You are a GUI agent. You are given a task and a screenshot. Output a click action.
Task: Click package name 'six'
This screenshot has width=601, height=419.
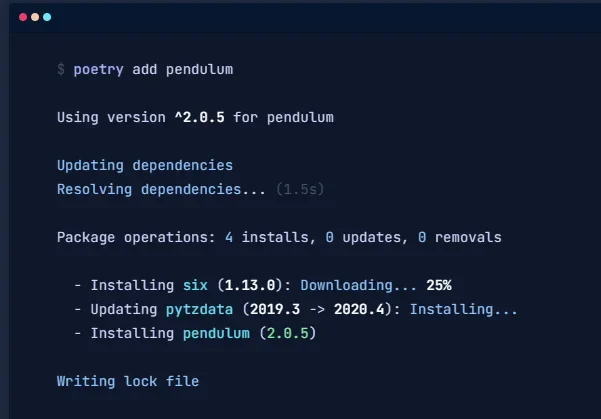point(195,285)
